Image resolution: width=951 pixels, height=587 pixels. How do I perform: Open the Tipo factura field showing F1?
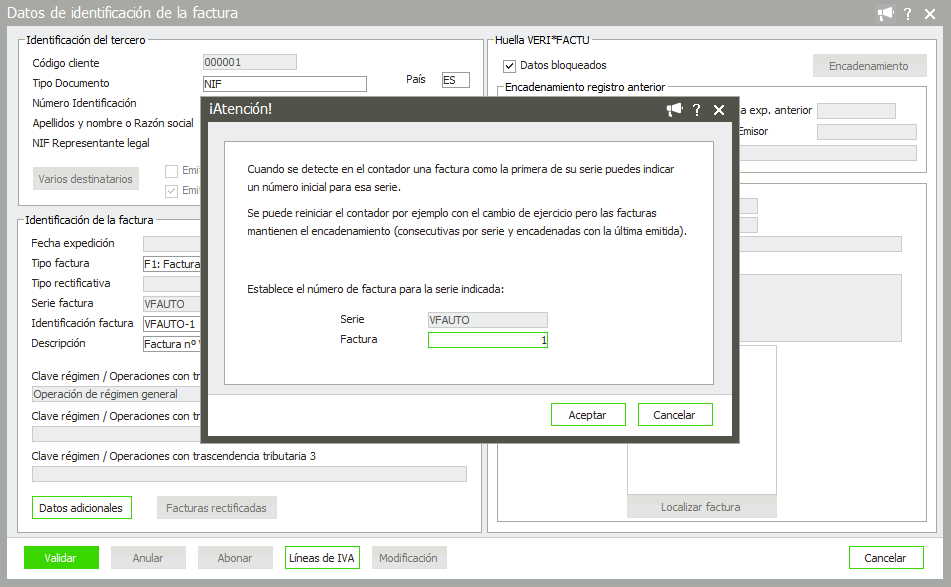click(173, 264)
